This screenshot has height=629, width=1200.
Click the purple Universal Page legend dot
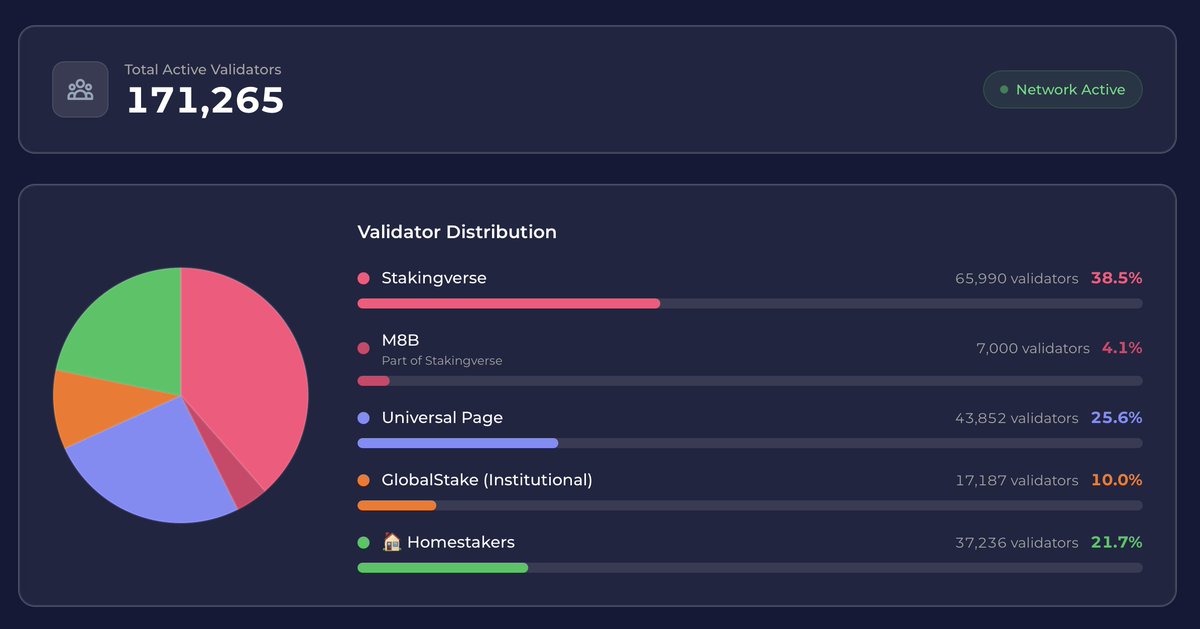(x=363, y=418)
